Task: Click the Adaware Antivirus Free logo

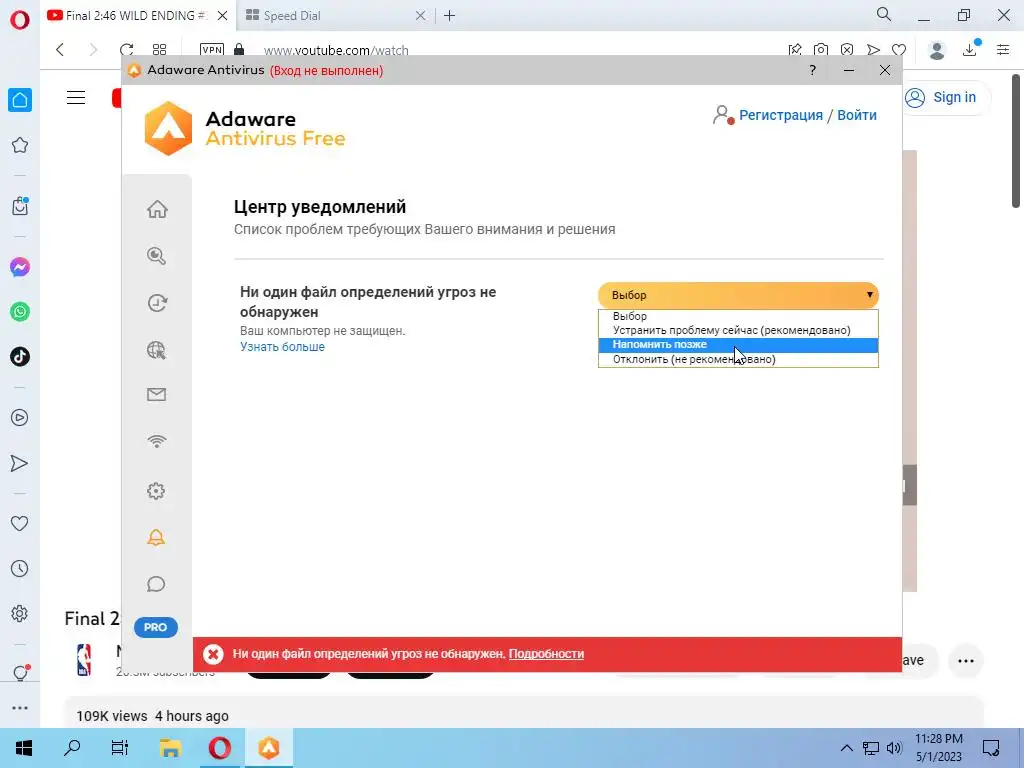Action: click(244, 129)
